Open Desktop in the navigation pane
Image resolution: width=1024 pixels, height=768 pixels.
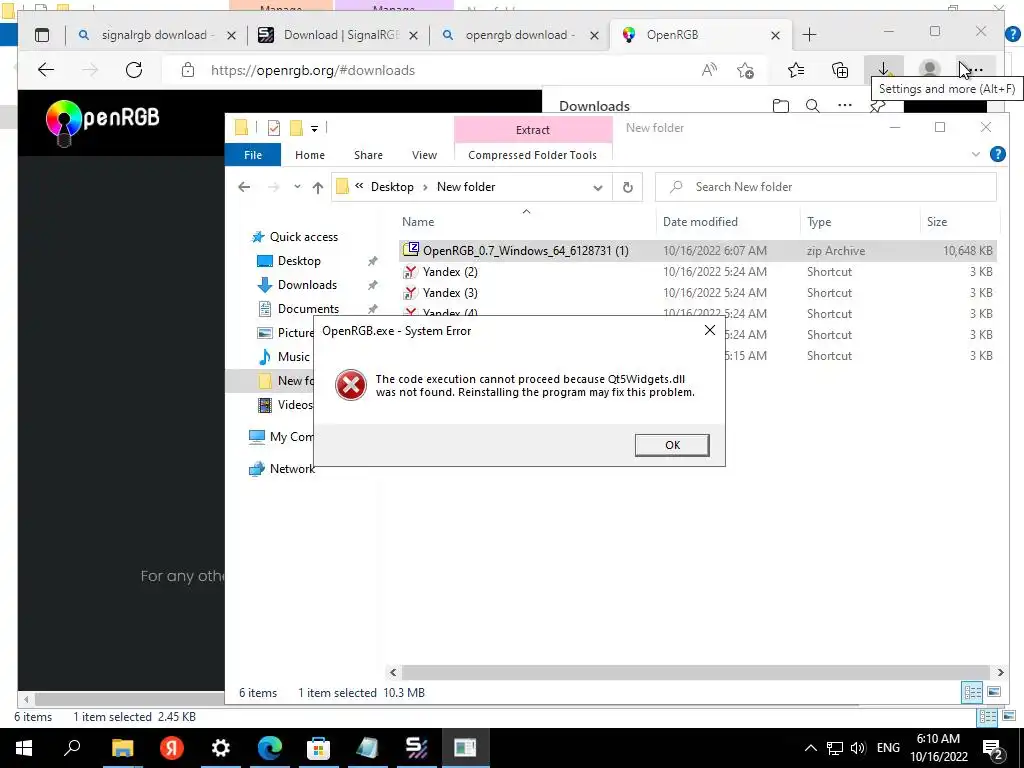click(x=299, y=261)
